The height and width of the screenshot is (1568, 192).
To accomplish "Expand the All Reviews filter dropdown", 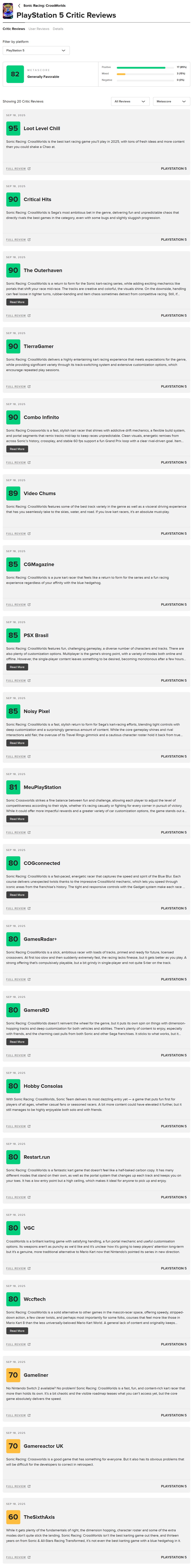I will [131, 101].
